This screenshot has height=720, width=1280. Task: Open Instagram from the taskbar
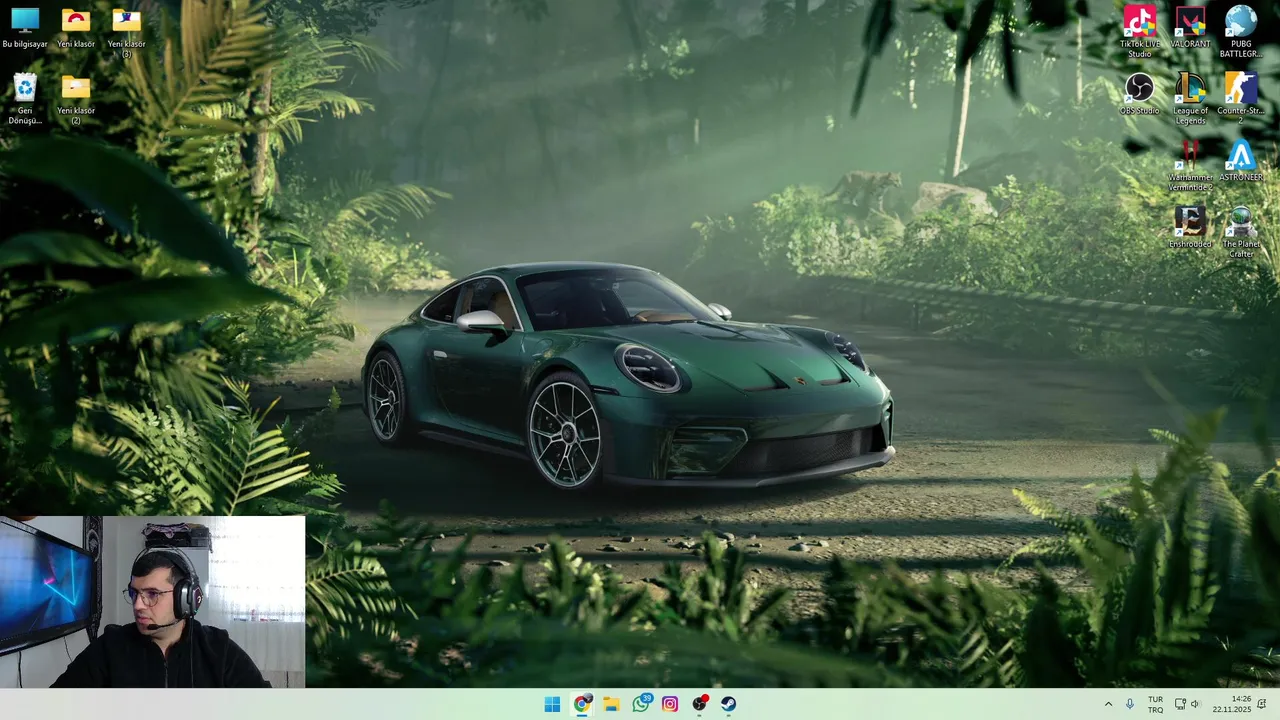tap(670, 704)
